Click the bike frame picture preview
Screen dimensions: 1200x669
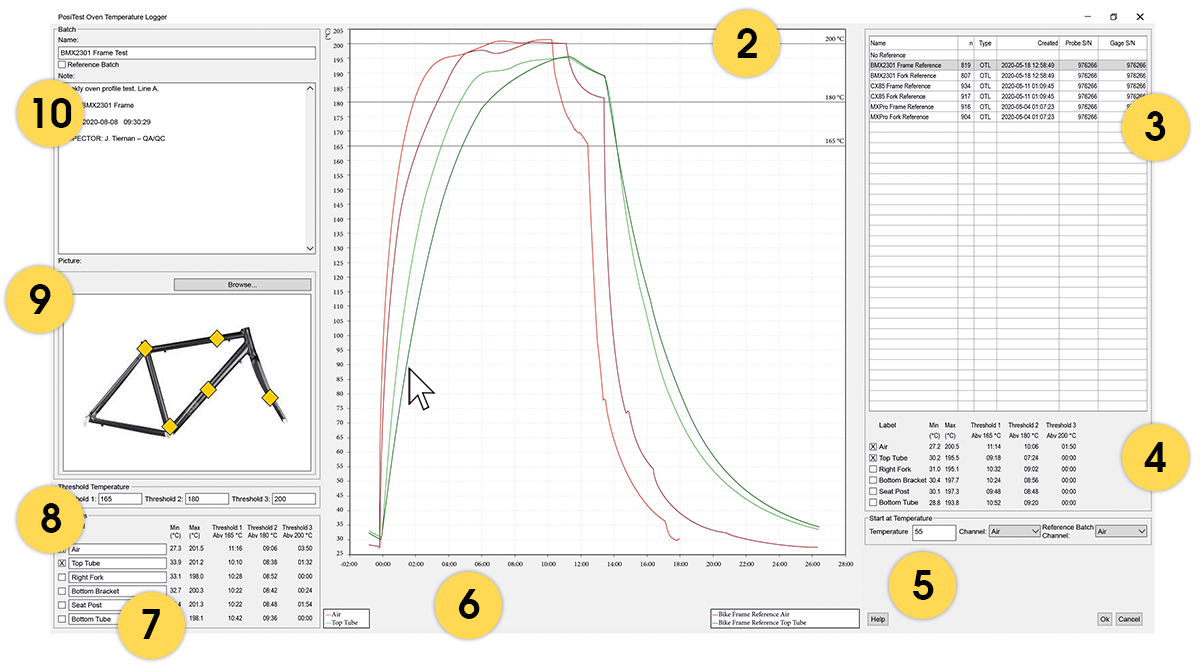tap(187, 382)
